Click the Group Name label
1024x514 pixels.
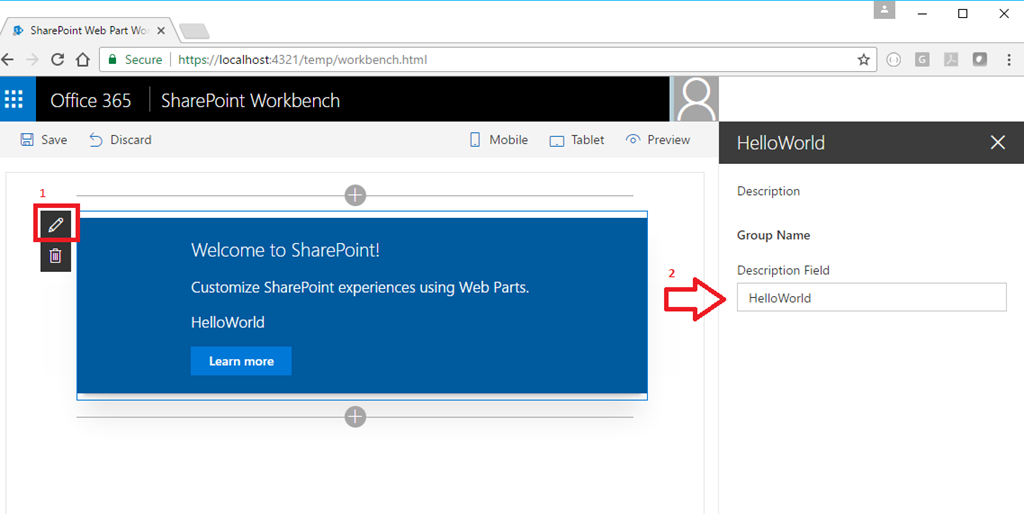coord(773,235)
